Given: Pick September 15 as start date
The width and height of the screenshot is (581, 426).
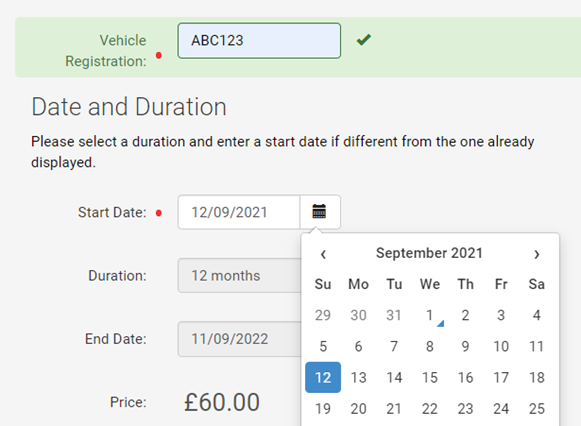Looking at the screenshot, I should point(430,377).
